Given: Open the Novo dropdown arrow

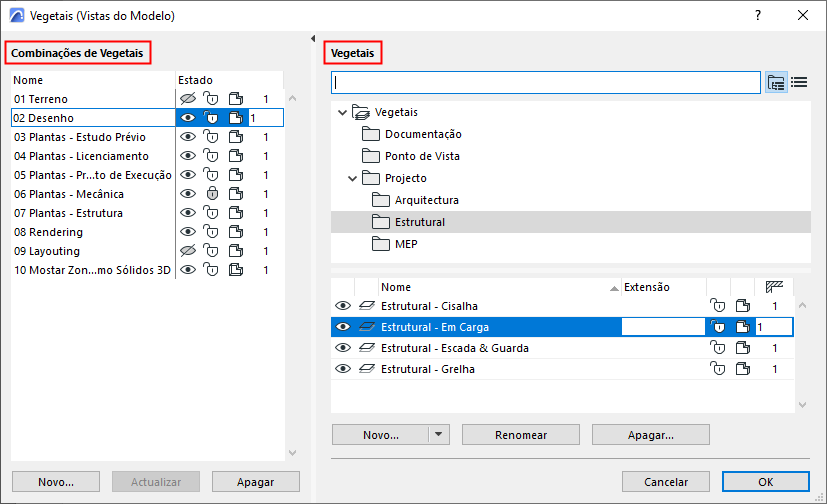Looking at the screenshot, I should [x=438, y=435].
